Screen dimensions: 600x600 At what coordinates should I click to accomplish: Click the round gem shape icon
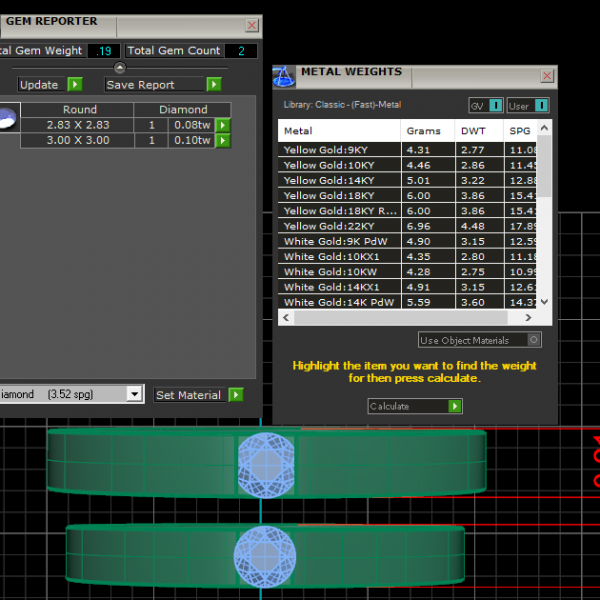coord(6,118)
